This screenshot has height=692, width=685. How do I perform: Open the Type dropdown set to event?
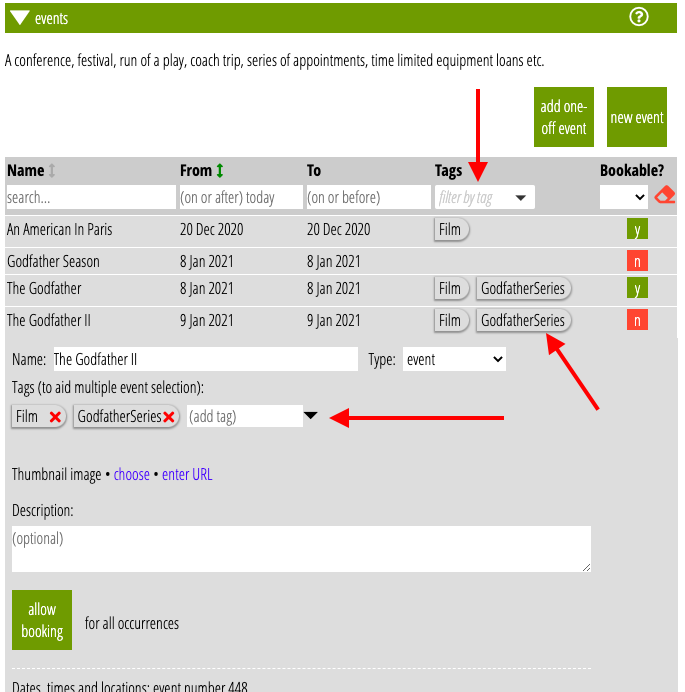pos(454,359)
